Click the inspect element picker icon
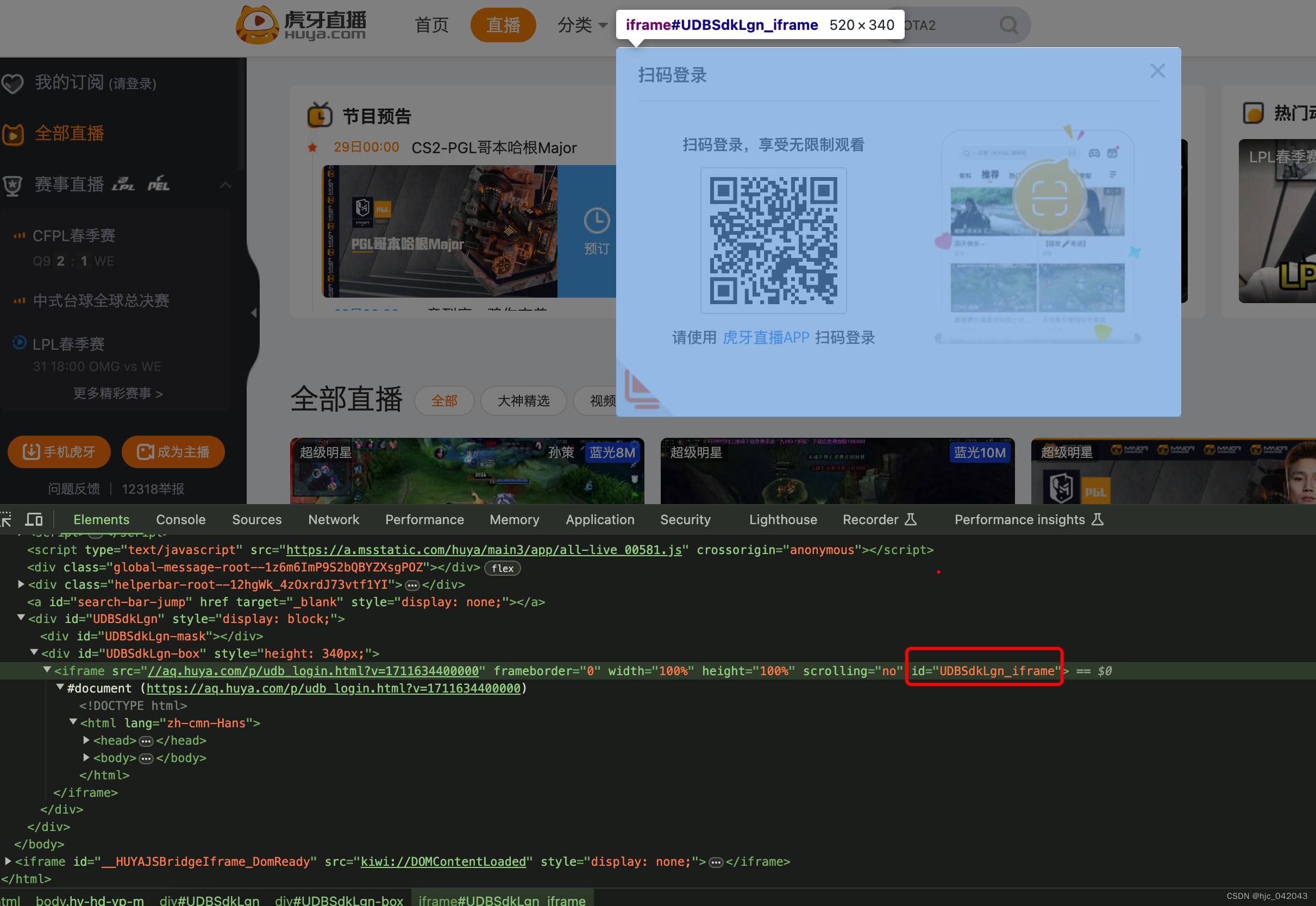Screen dimensions: 1316x906 click(x=5, y=519)
